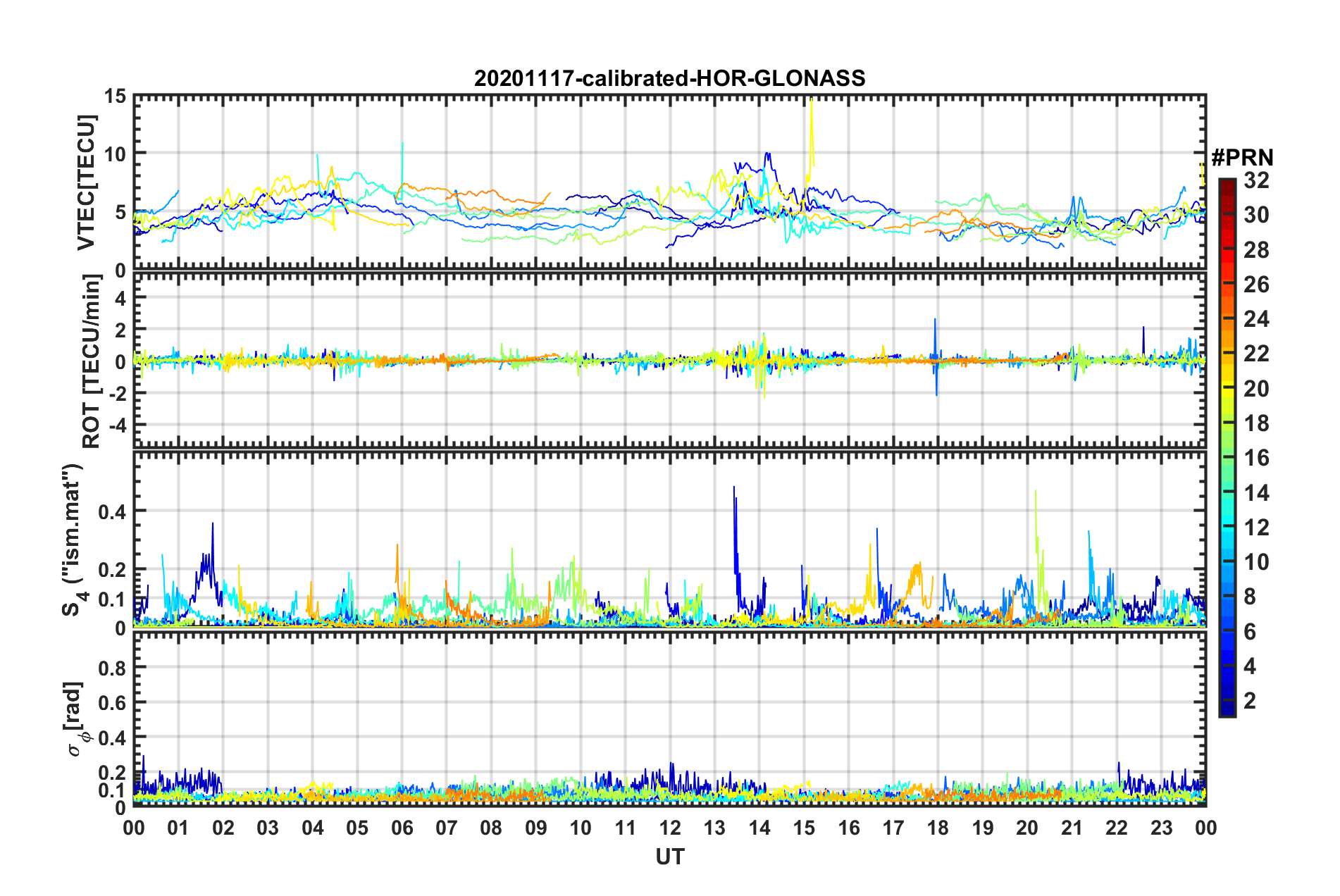Click the #PRN colorbar title
This screenshot has height=896, width=1340.
pos(1241,157)
